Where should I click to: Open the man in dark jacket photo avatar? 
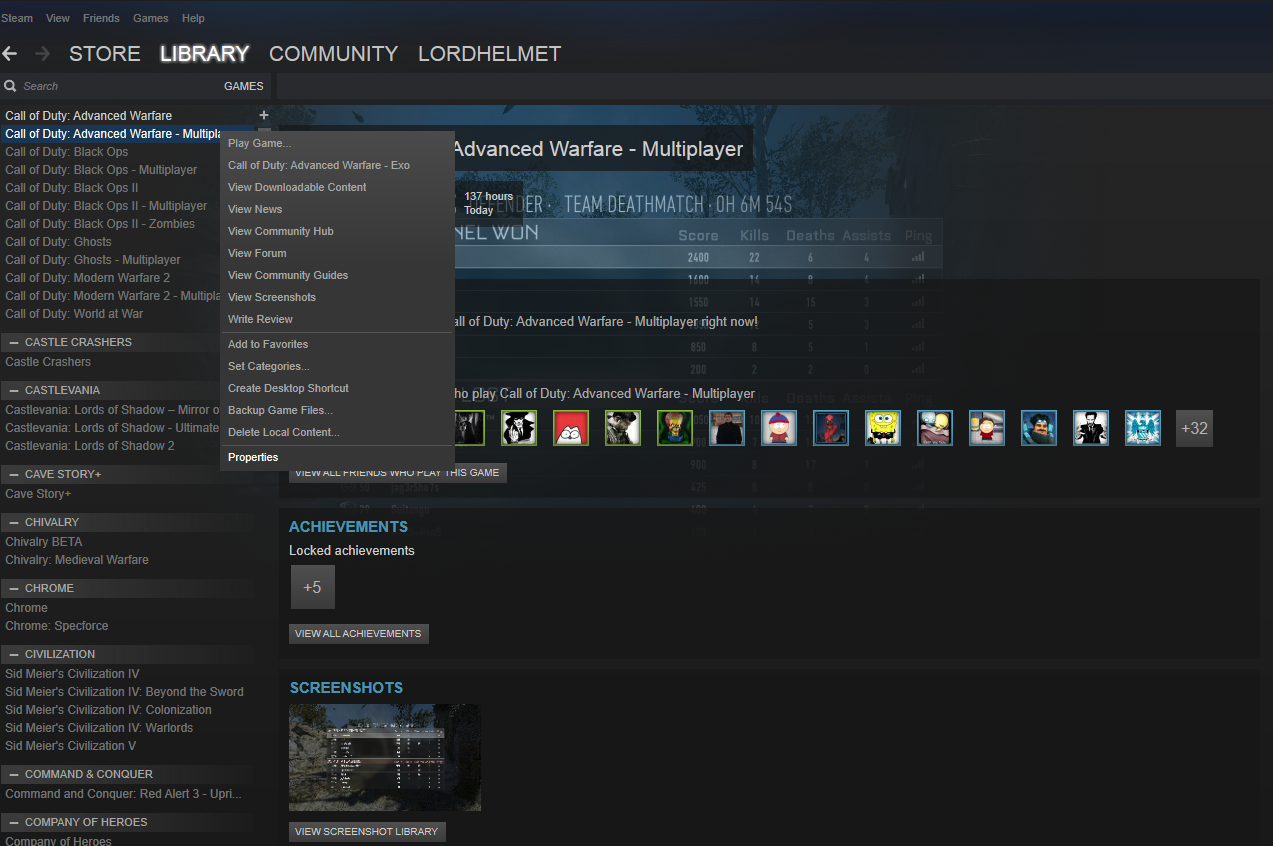727,428
